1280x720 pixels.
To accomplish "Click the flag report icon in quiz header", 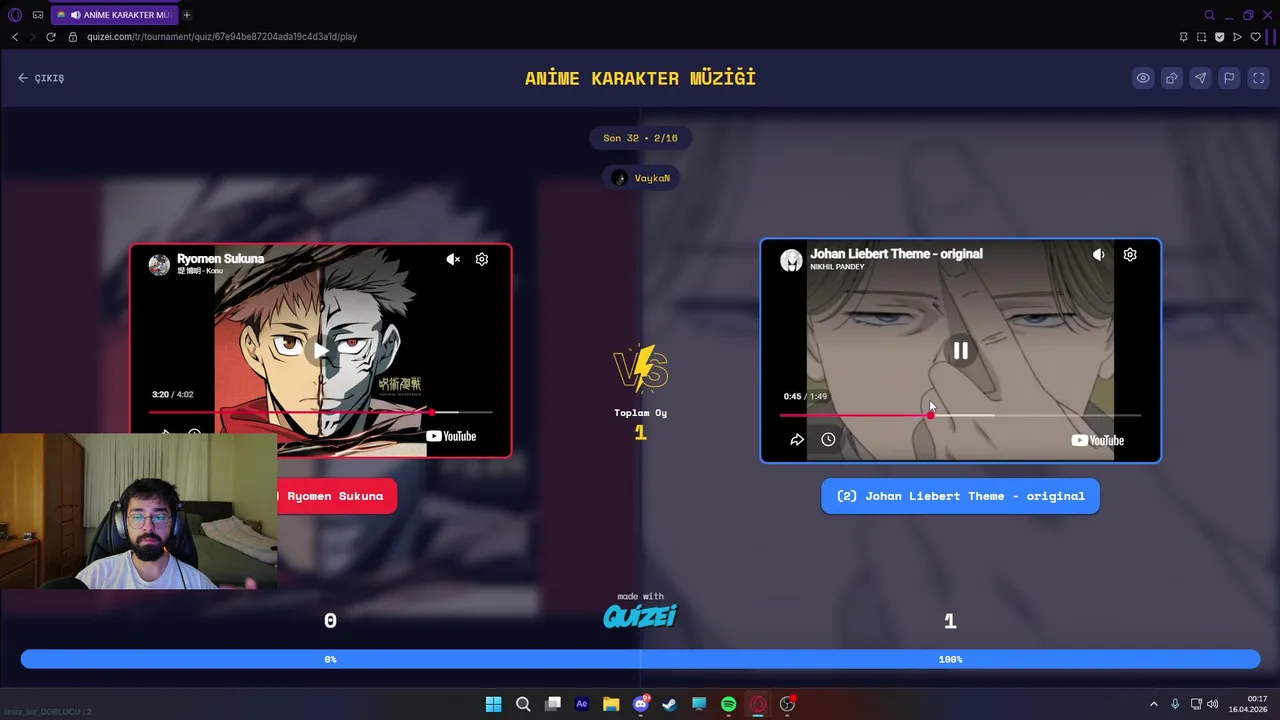I will tap(1230, 78).
